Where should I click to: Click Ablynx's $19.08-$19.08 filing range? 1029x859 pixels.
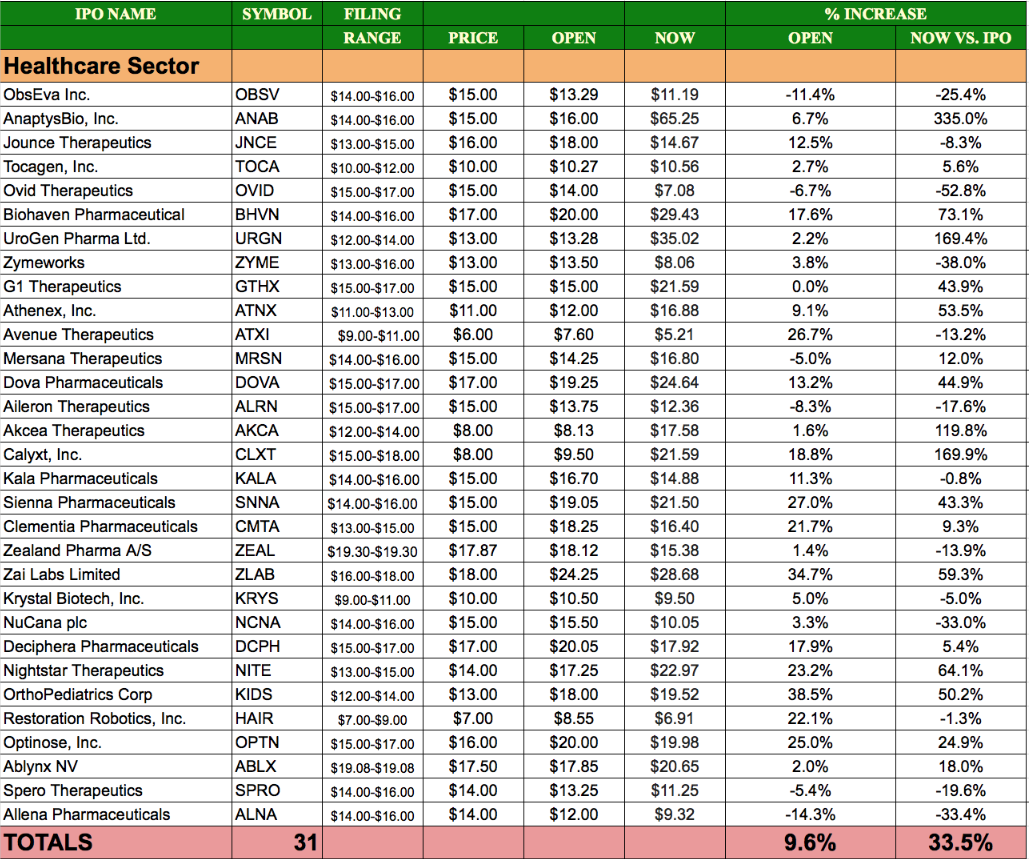click(x=372, y=768)
